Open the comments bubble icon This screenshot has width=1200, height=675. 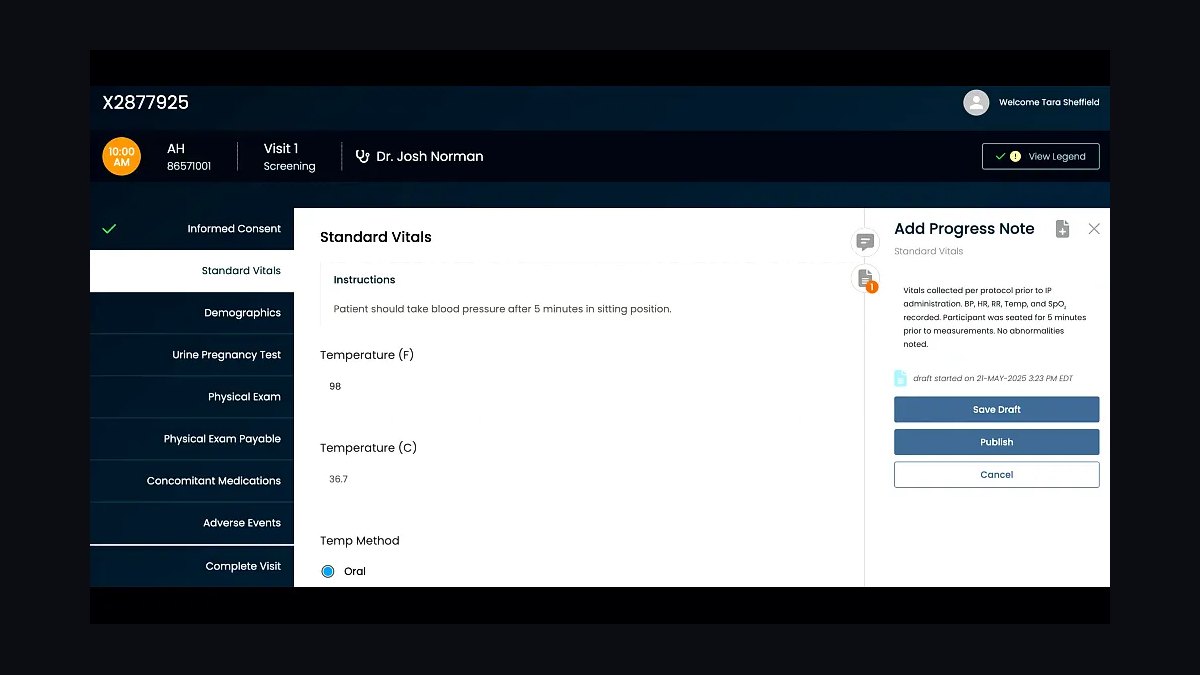coord(865,242)
